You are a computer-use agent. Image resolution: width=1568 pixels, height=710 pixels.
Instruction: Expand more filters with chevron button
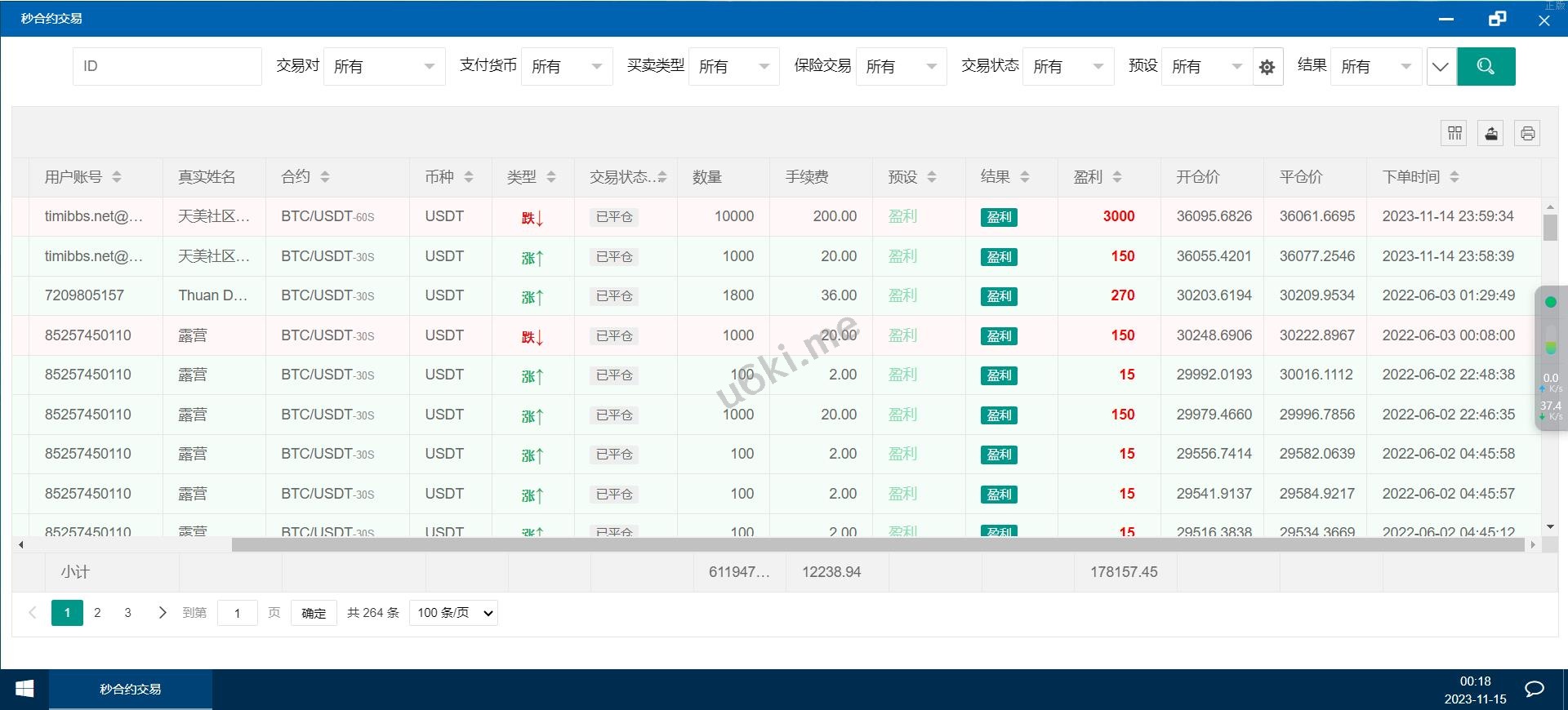click(x=1441, y=67)
